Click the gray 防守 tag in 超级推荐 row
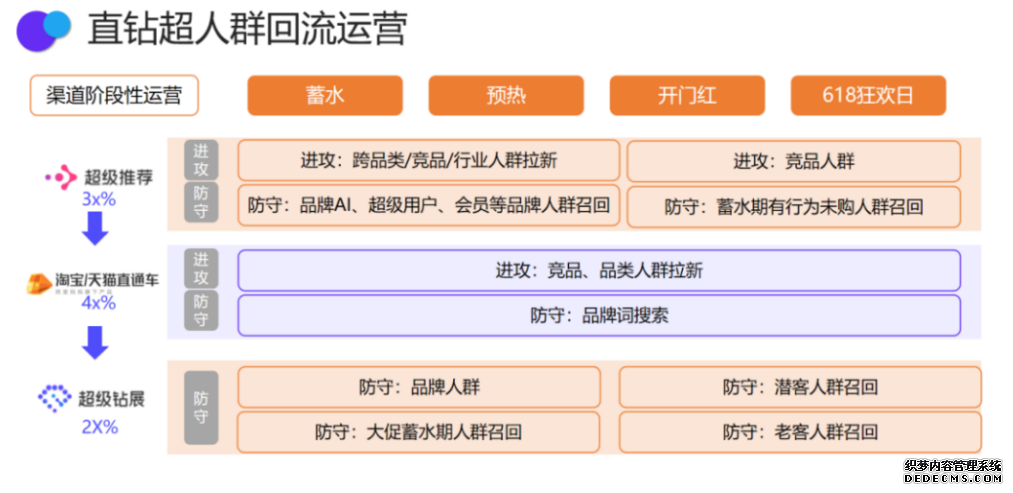 tap(201, 203)
